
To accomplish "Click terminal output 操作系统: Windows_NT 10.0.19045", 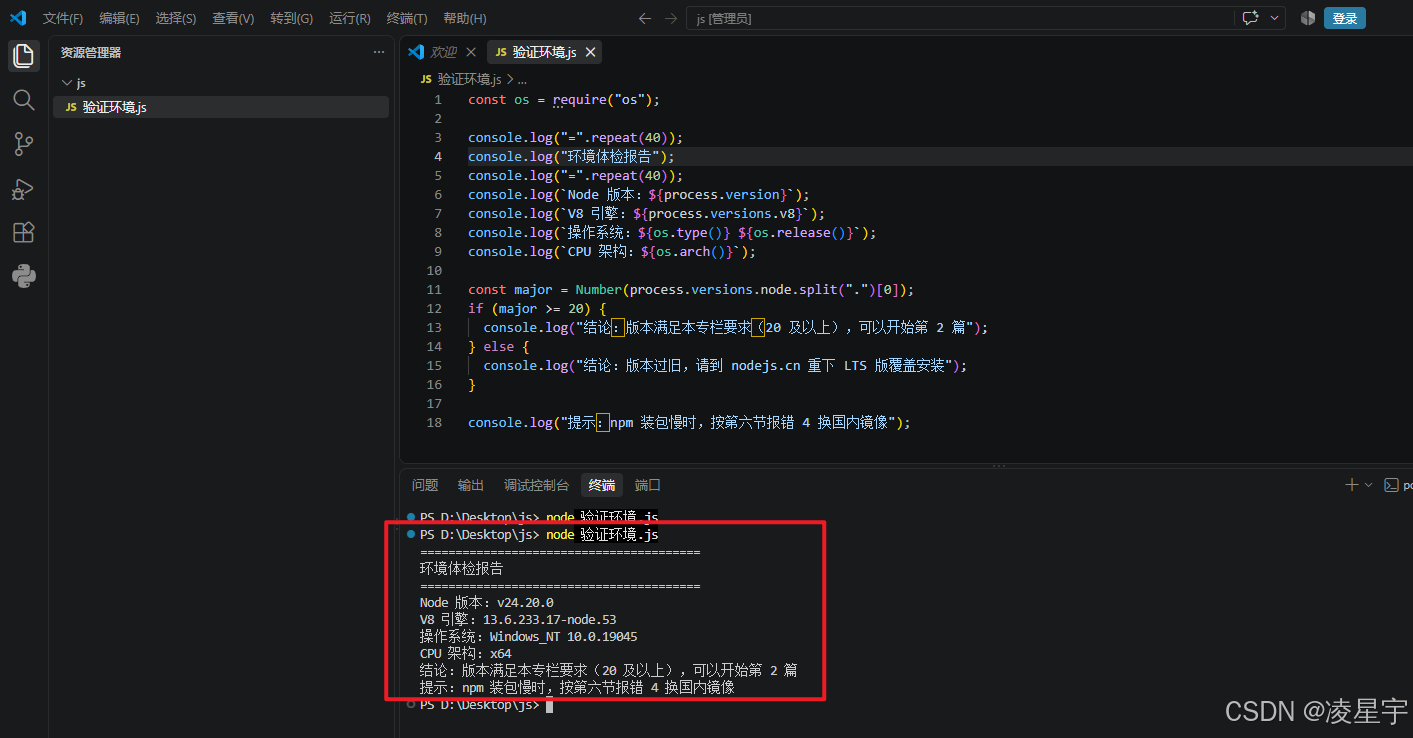I will (528, 636).
